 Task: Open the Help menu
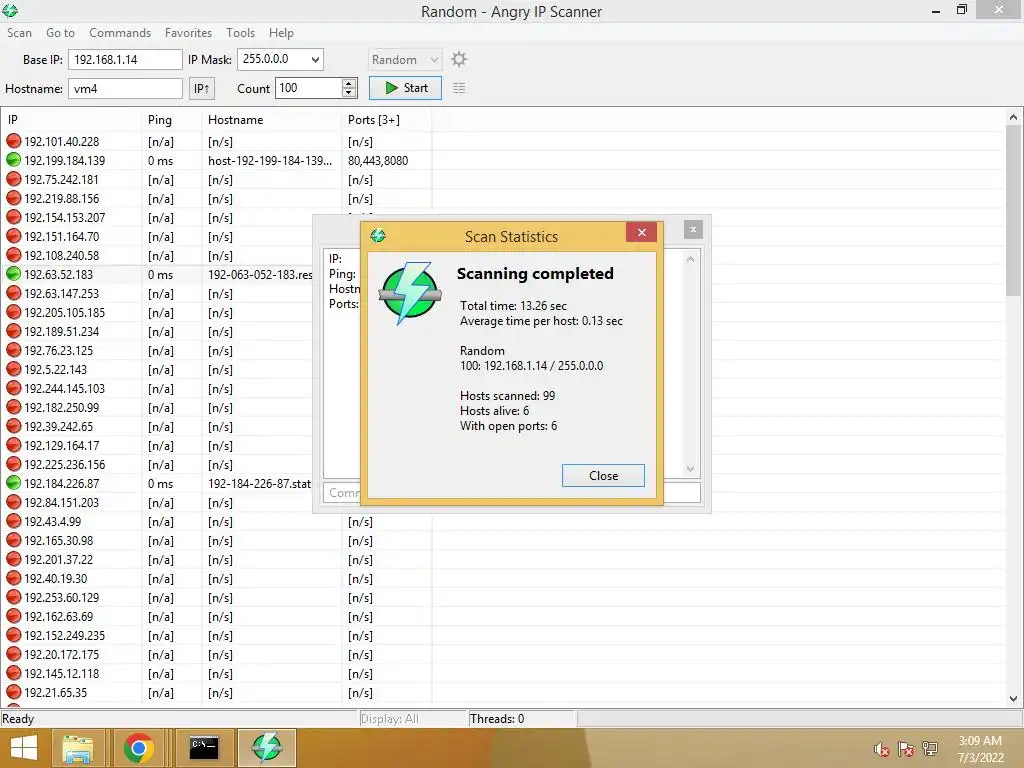click(x=281, y=33)
